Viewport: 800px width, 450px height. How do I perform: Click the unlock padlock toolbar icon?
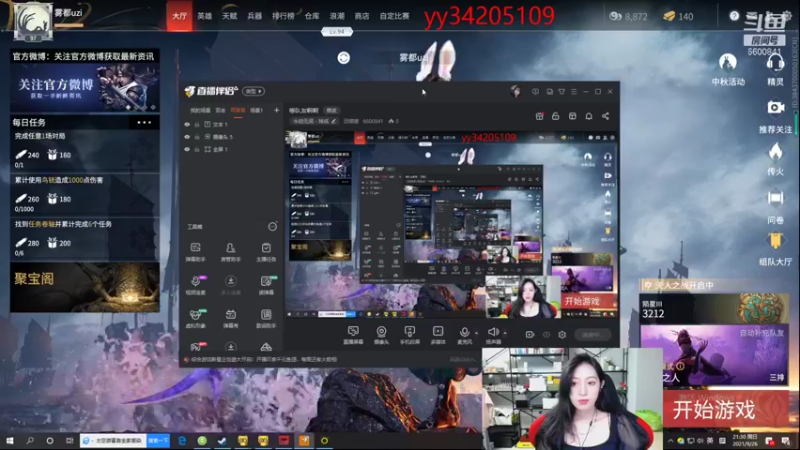[556, 116]
